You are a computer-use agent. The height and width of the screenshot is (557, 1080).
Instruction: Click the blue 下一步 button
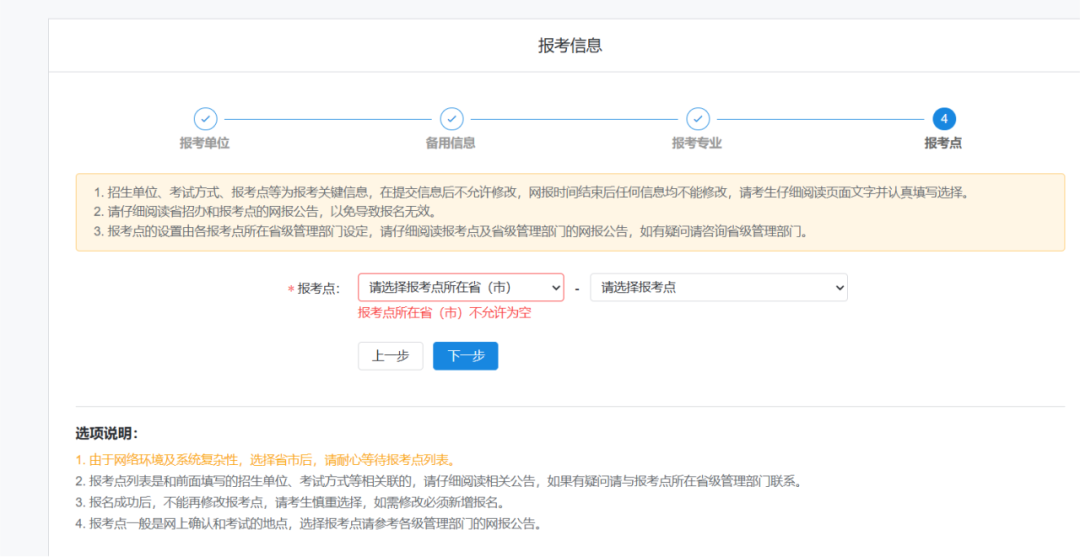click(465, 356)
